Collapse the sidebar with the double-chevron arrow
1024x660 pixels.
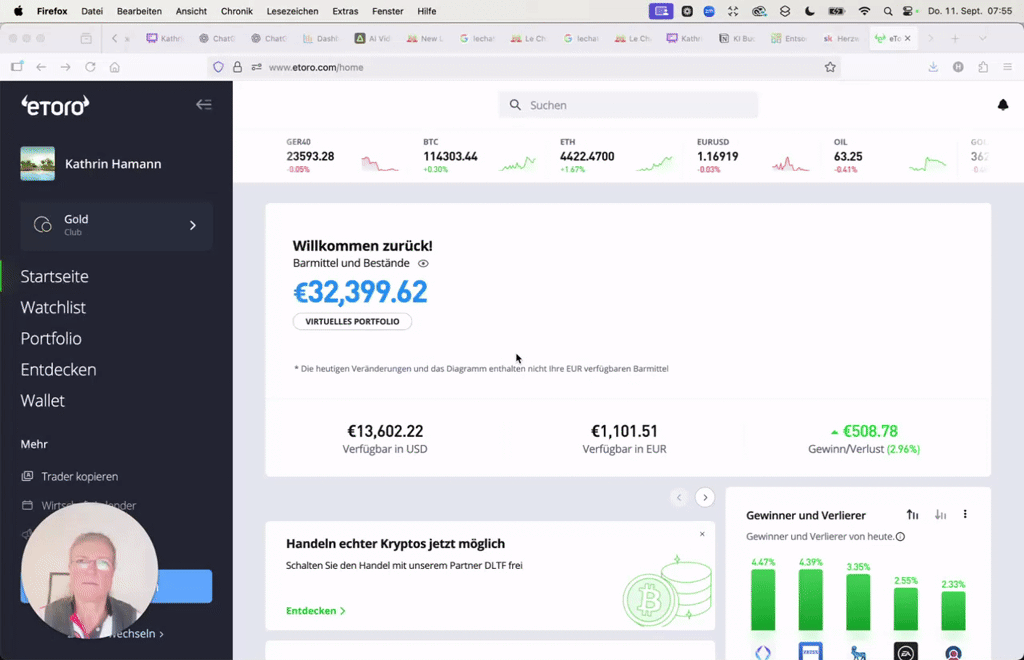(204, 104)
